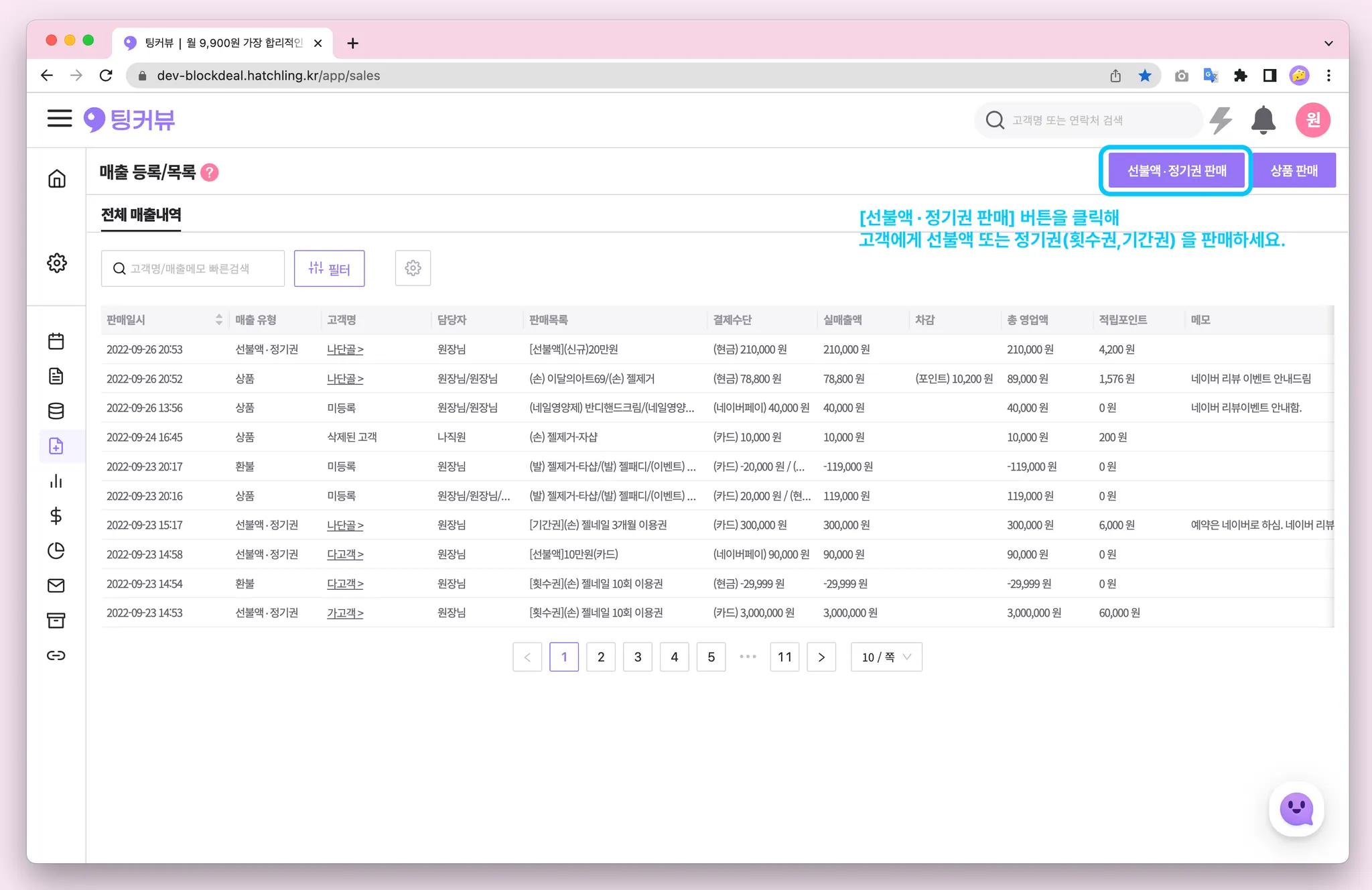Click the 고객명/매출메모 quick search field
Viewport: 1372px width, 890px height.
click(x=193, y=268)
